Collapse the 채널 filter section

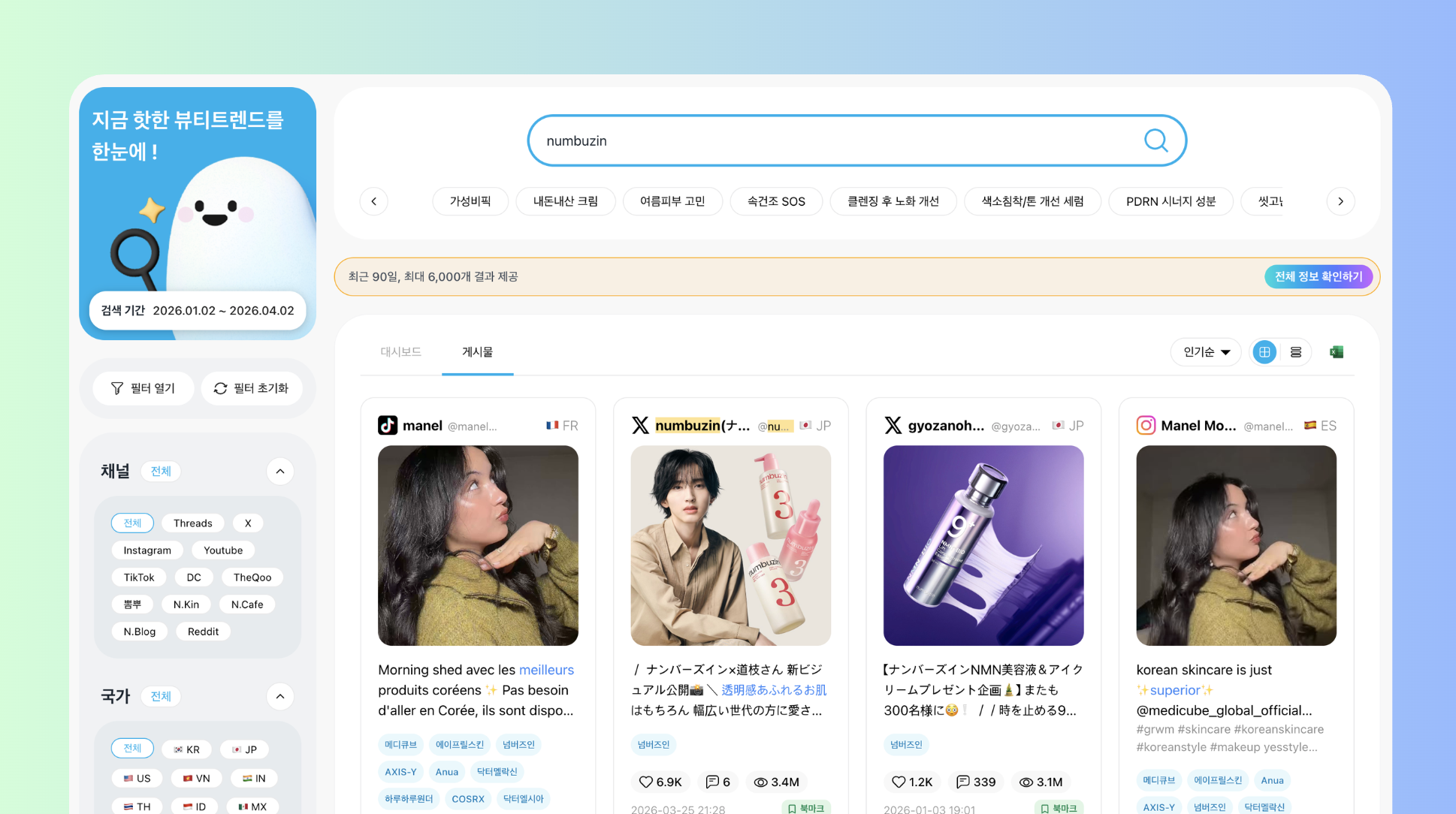(279, 472)
